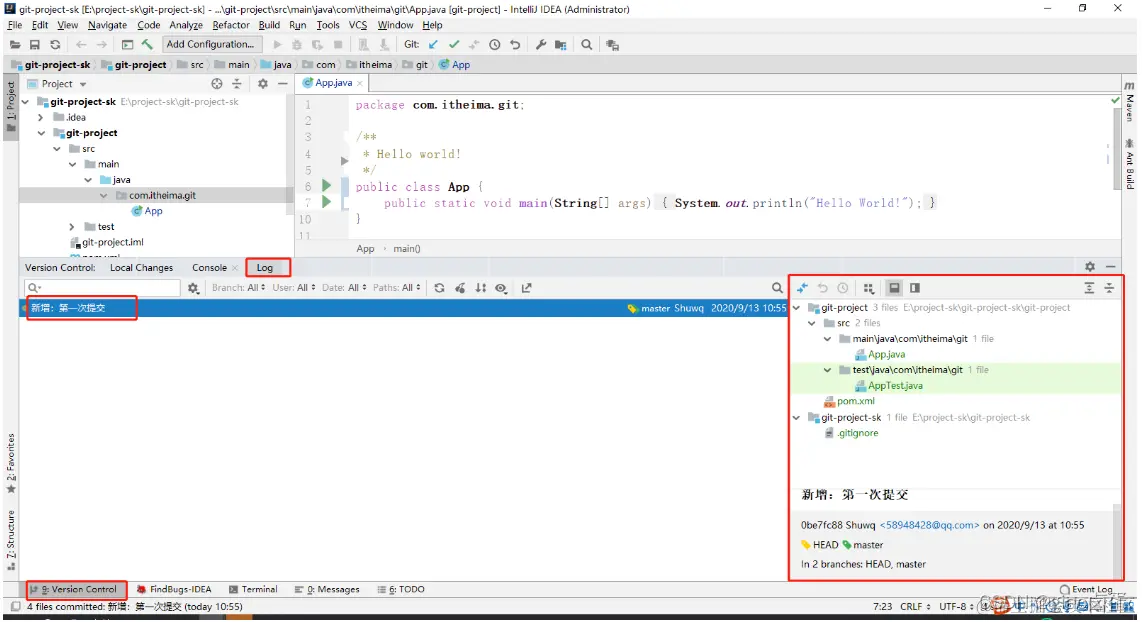Image resolution: width=1142 pixels, height=622 pixels.
Task: Open the Project view selector dropdown
Action: [58, 84]
